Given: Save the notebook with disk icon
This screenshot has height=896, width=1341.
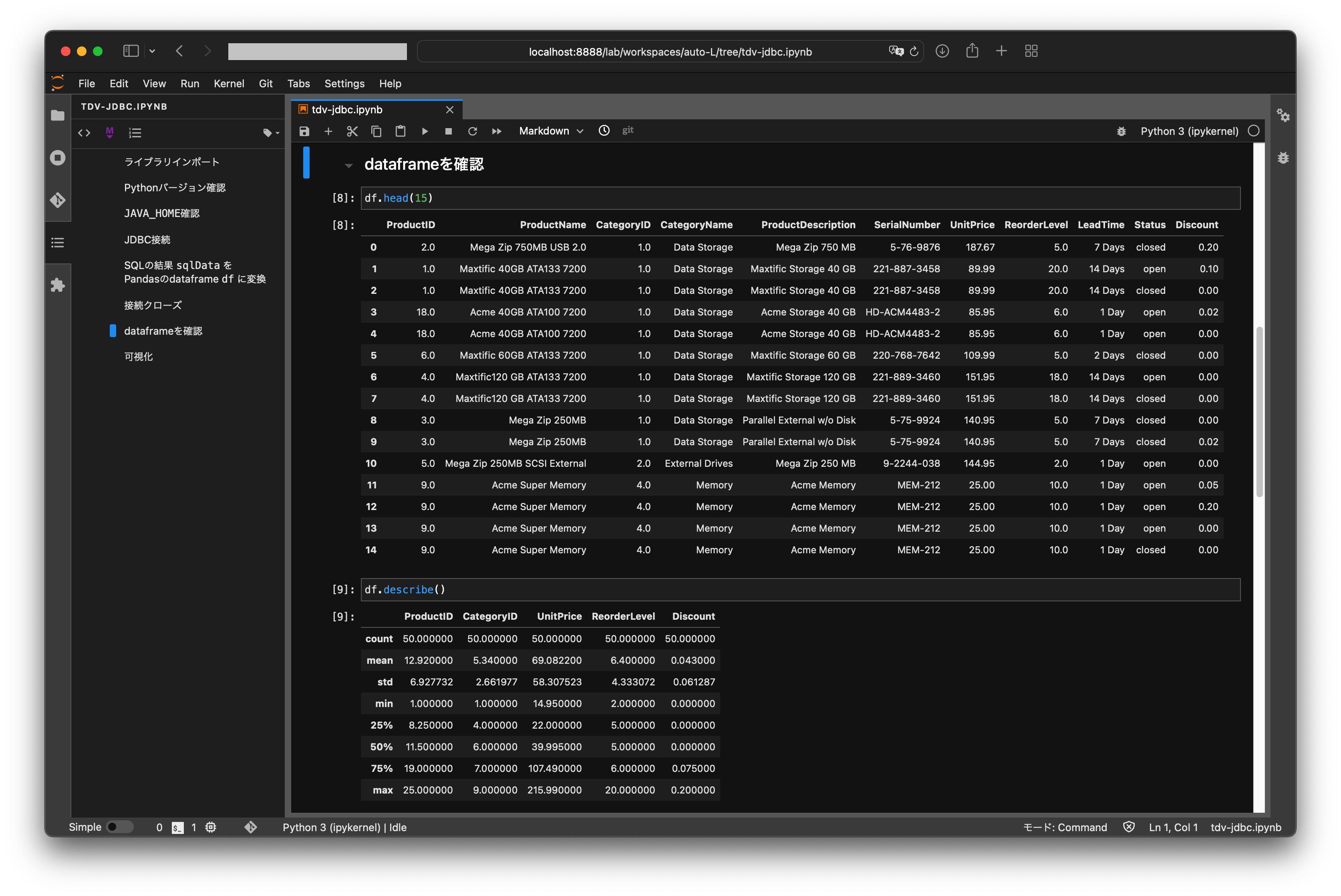Looking at the screenshot, I should (304, 131).
